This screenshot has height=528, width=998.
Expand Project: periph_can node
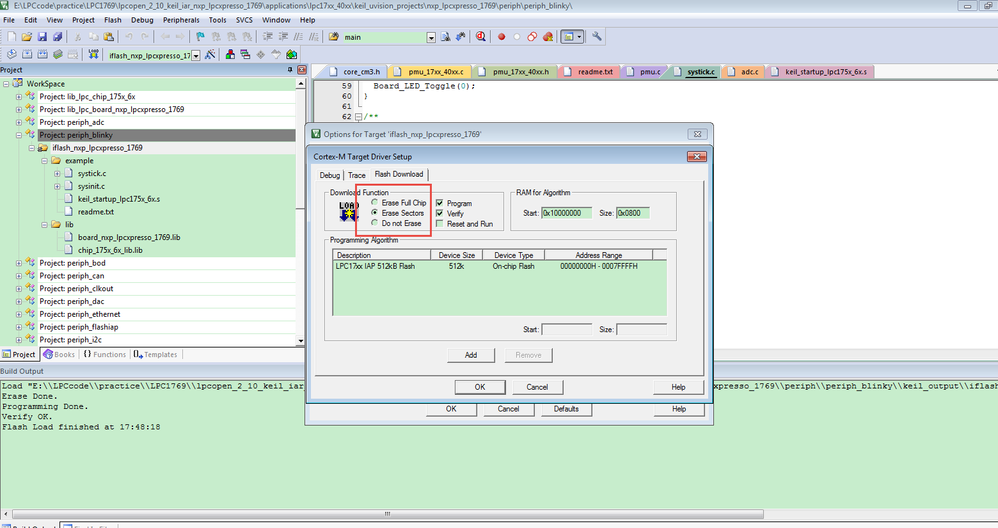tap(18, 276)
